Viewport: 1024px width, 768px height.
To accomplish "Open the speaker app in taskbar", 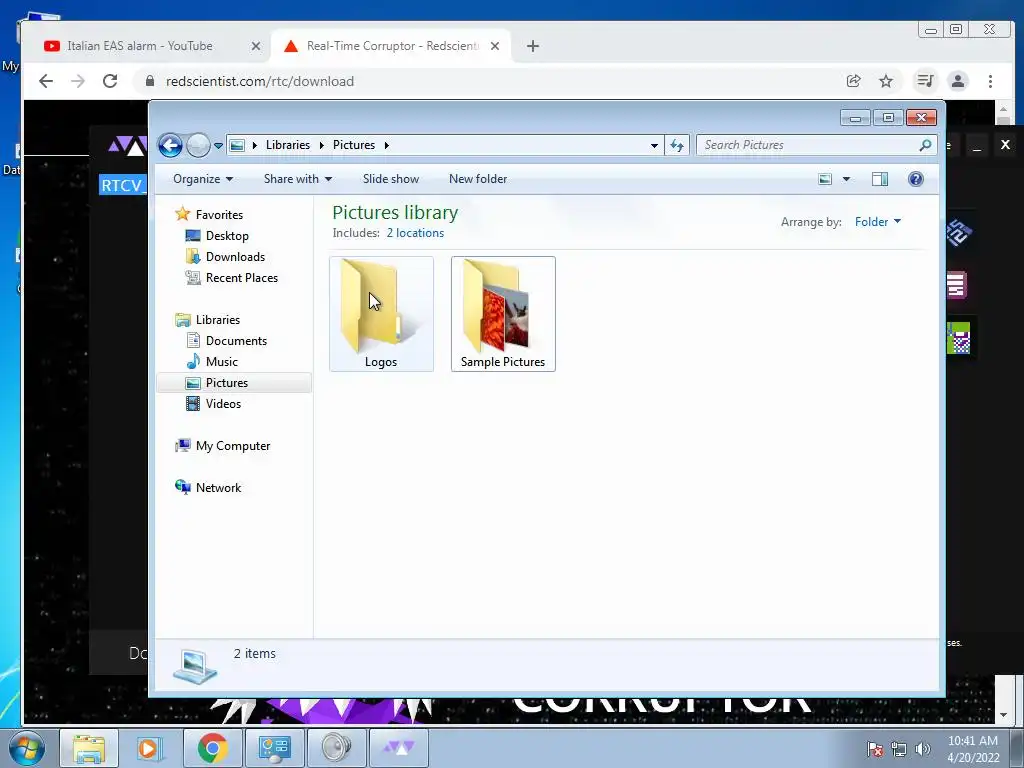I will (336, 748).
